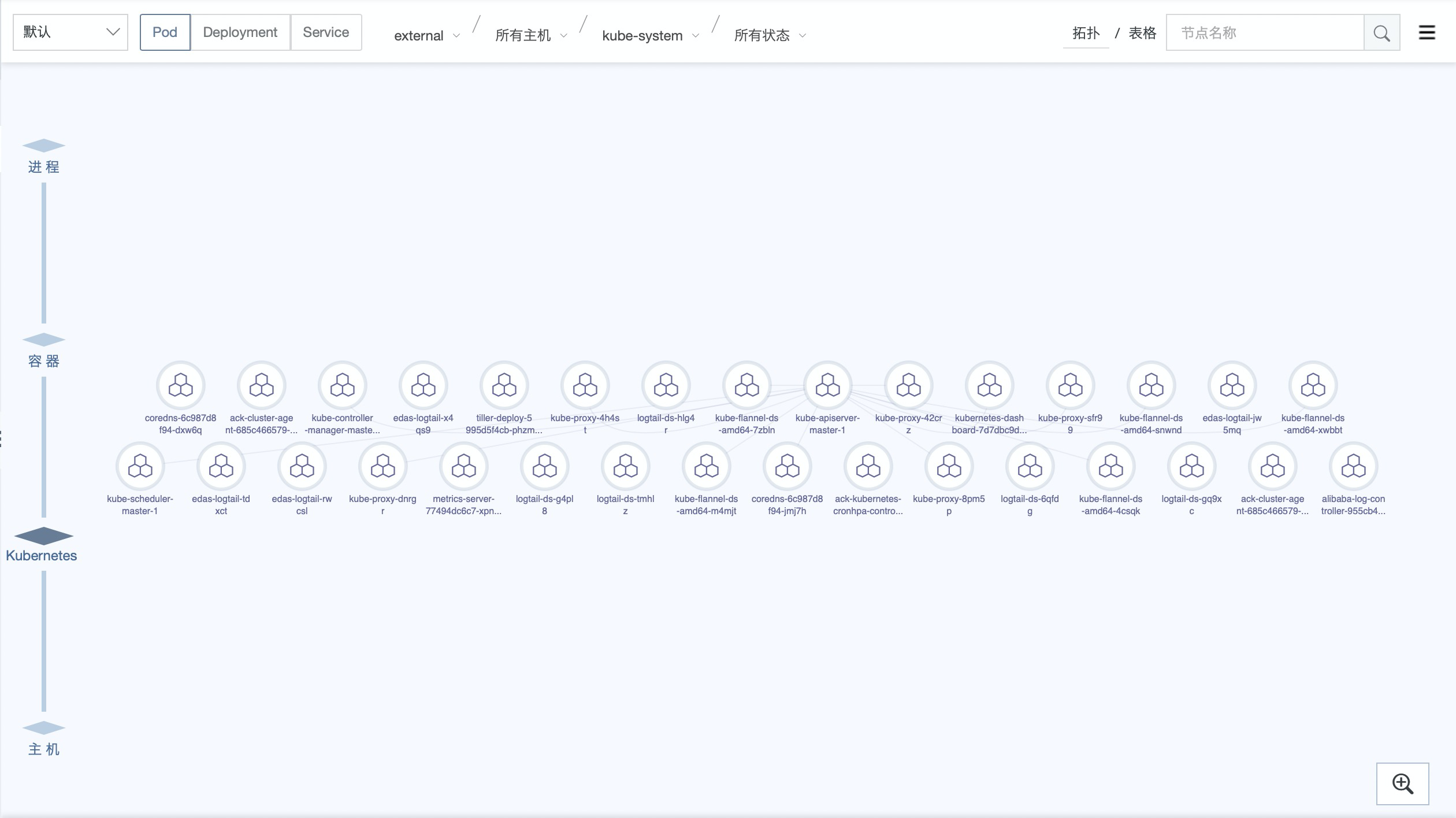Focus the 节点名称 search field
This screenshot has width=1456, height=818.
(1265, 32)
